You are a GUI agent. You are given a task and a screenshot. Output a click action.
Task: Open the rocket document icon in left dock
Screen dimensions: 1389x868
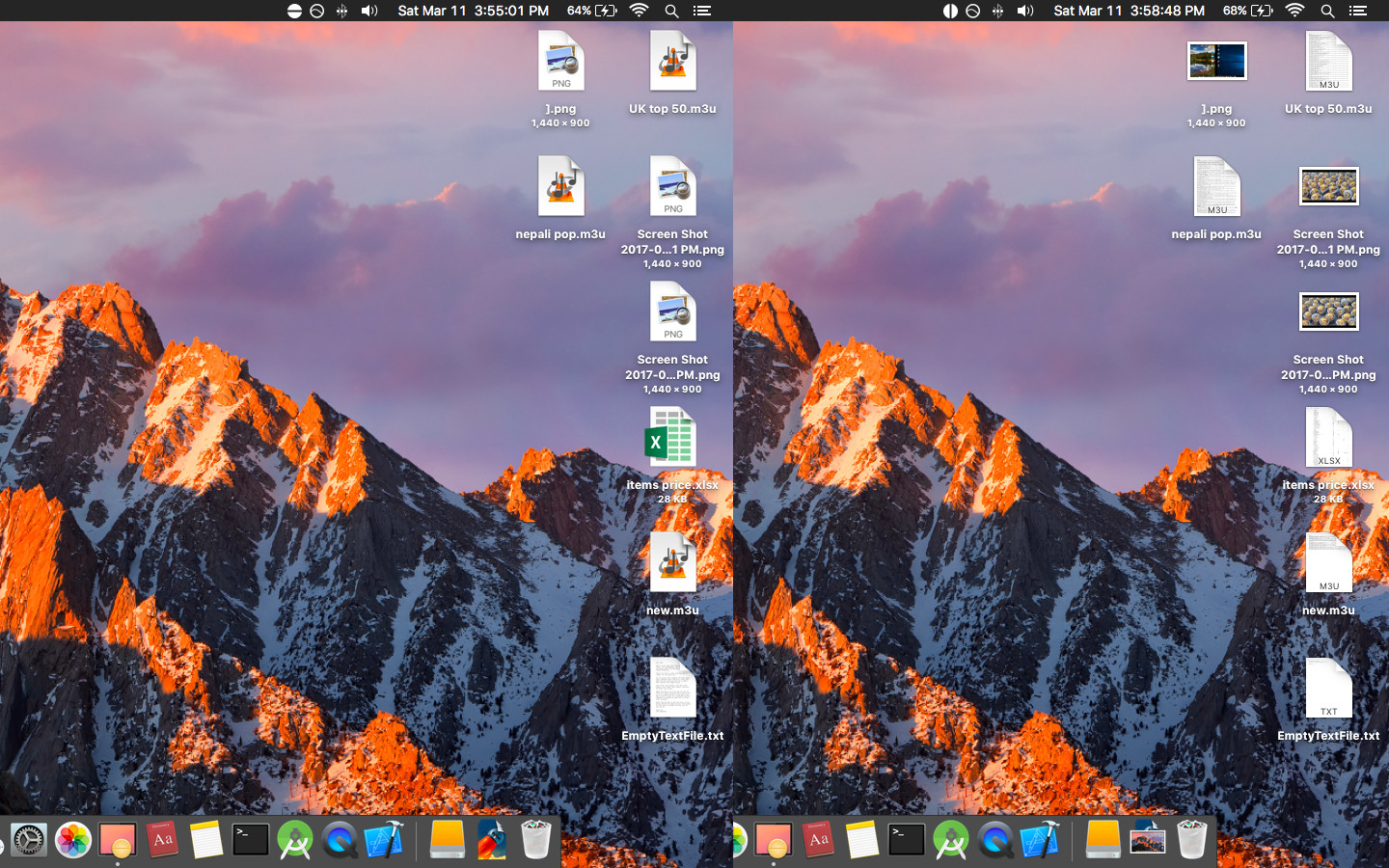coord(491,840)
